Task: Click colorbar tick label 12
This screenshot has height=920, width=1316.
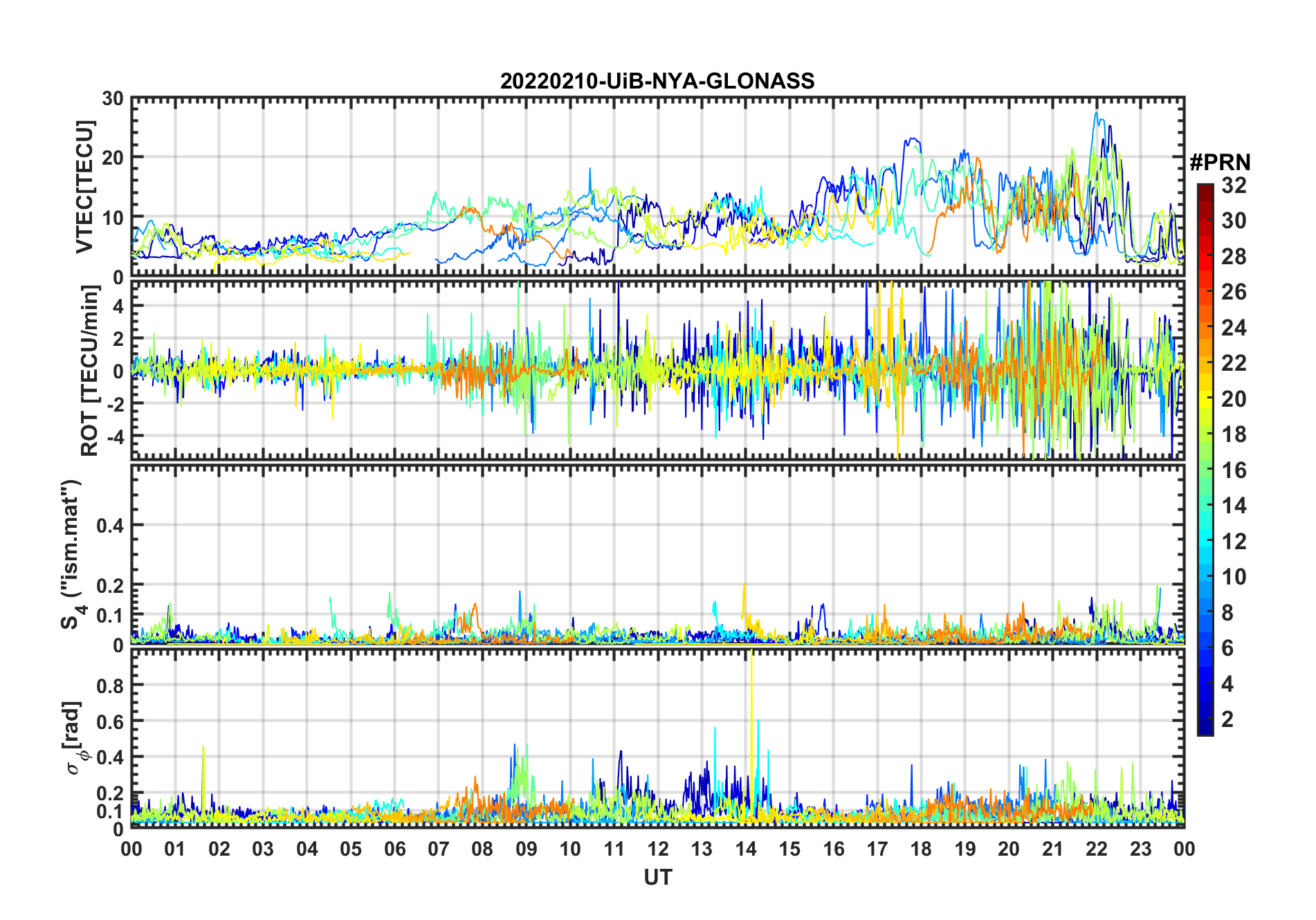Action: click(x=1234, y=542)
